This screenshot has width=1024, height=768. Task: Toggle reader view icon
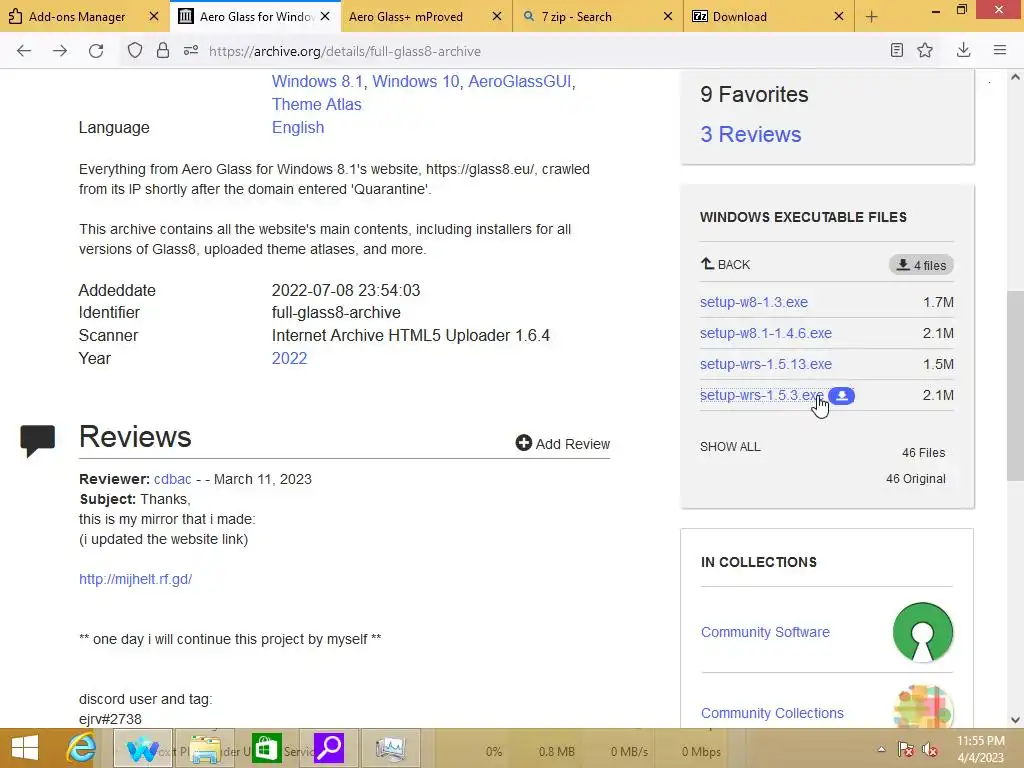point(897,50)
